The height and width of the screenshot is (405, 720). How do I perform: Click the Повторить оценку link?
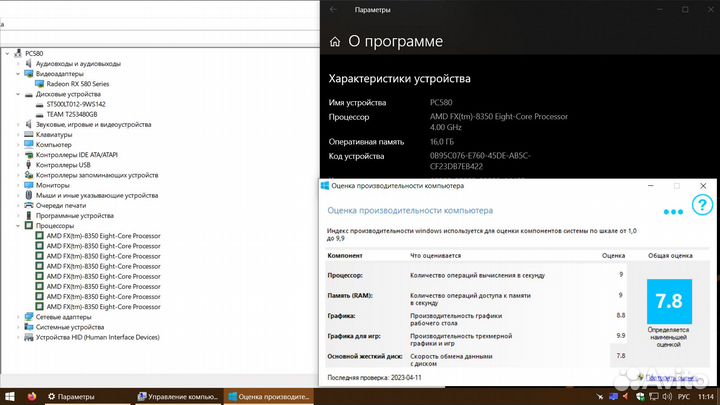click(x=671, y=378)
